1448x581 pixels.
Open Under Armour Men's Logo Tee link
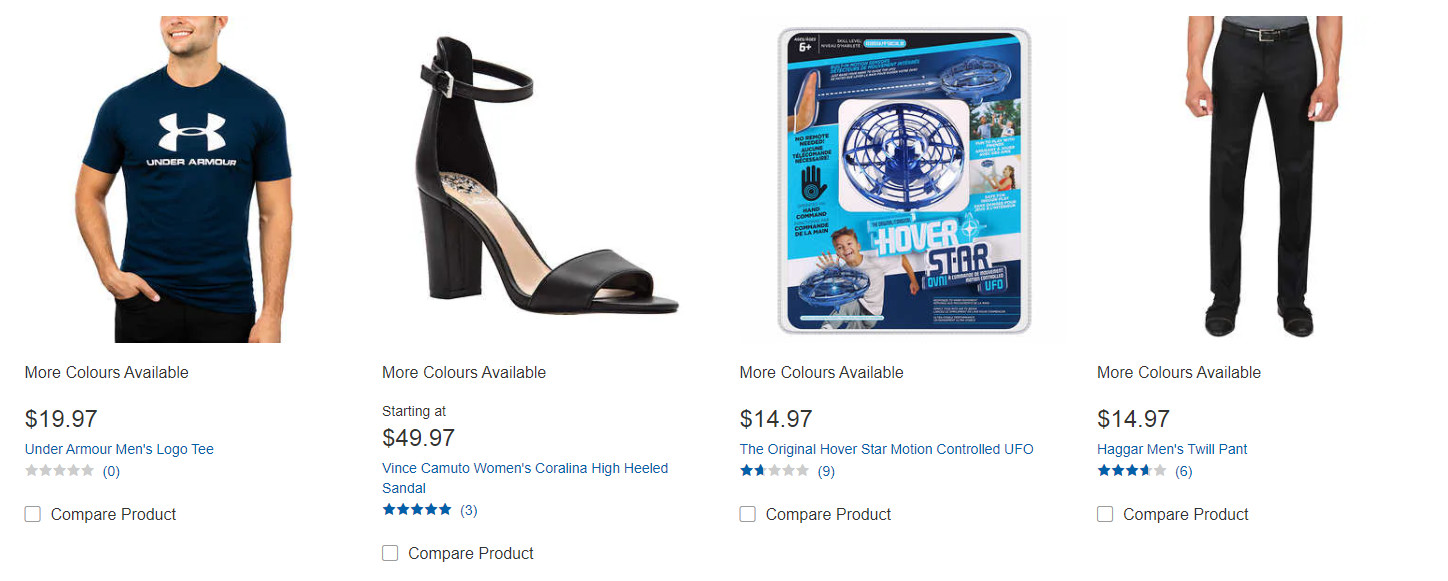119,449
